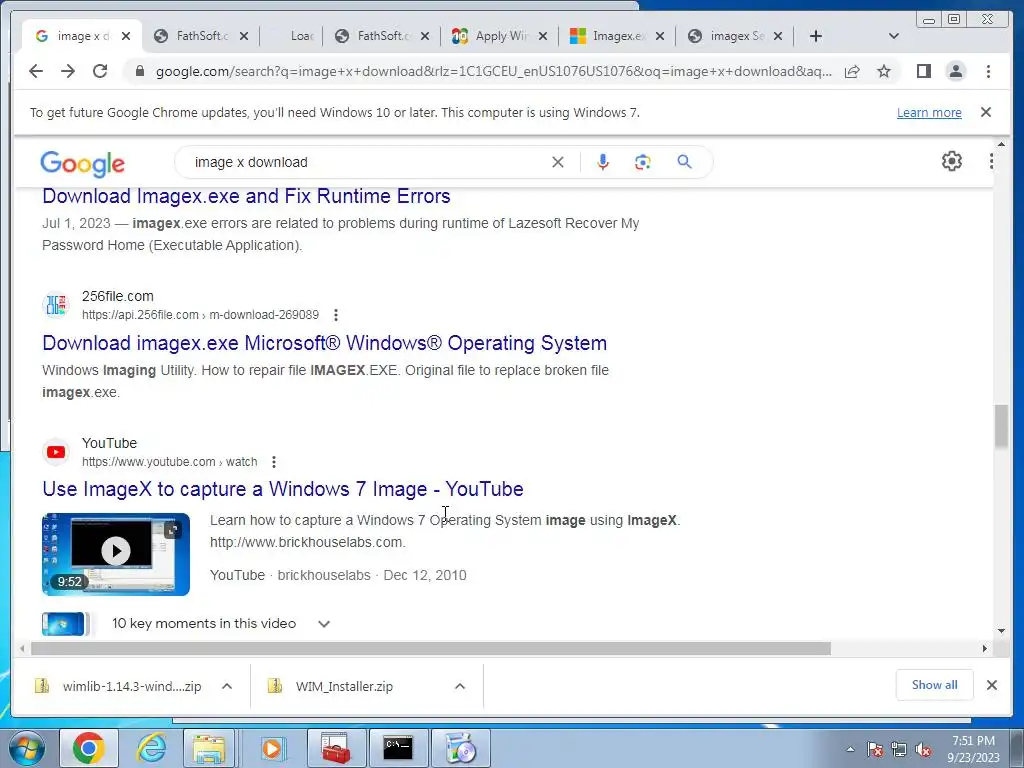The height and width of the screenshot is (768, 1024).
Task: Expand the 10 key moments section
Action: click(324, 624)
